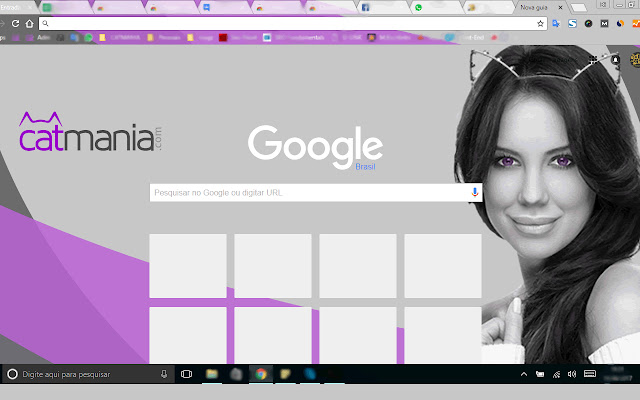Open second most-visited tile in top row
This screenshot has height=400, width=640.
click(x=273, y=266)
